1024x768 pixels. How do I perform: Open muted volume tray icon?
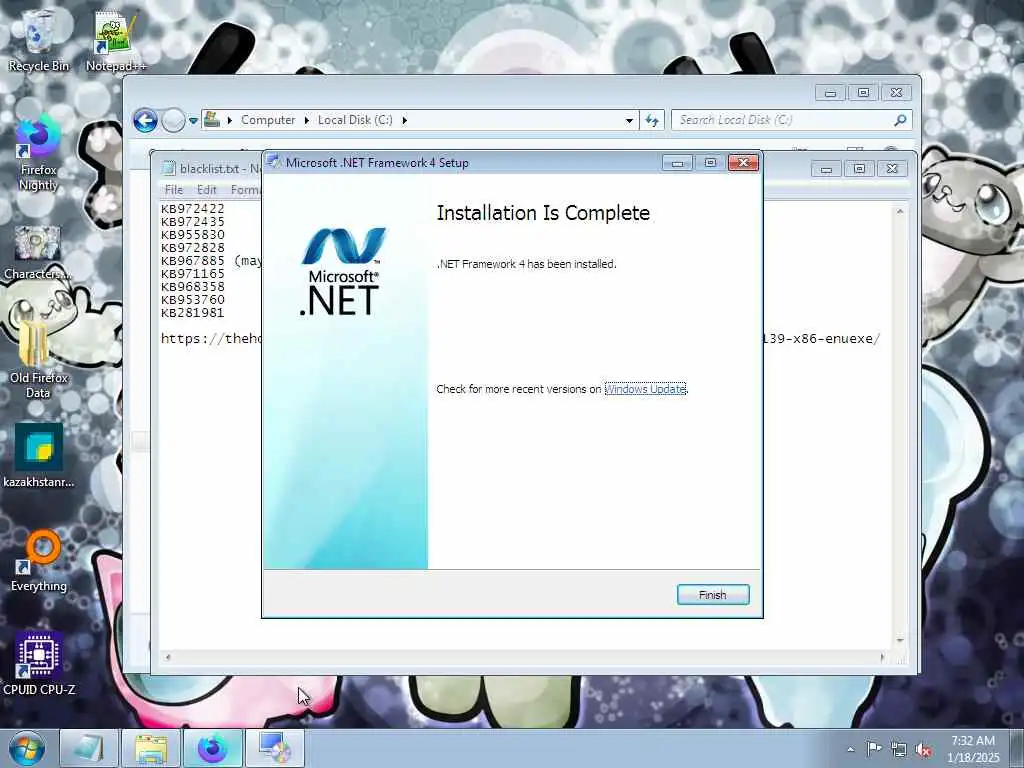923,749
